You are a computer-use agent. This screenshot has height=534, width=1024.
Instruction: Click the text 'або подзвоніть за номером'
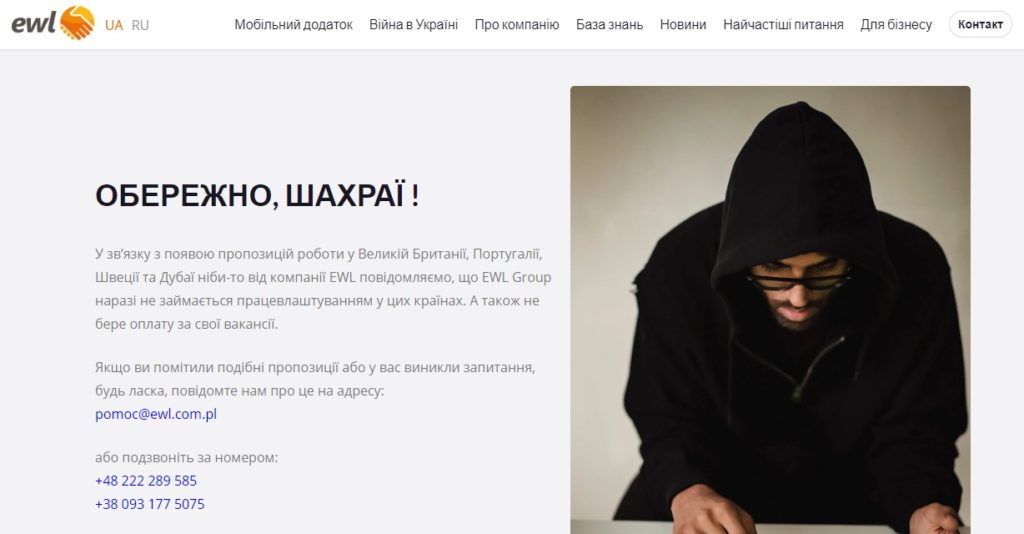(186, 458)
